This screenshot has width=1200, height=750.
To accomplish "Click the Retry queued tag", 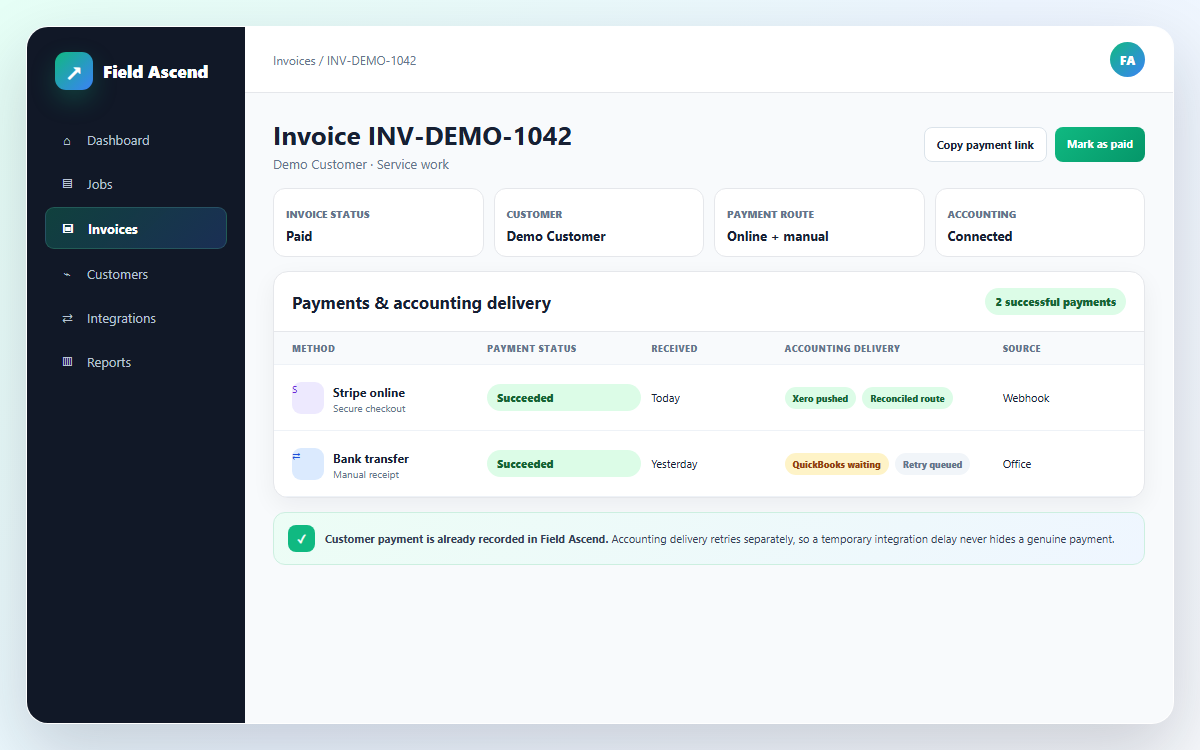I will pyautogui.click(x=932, y=464).
